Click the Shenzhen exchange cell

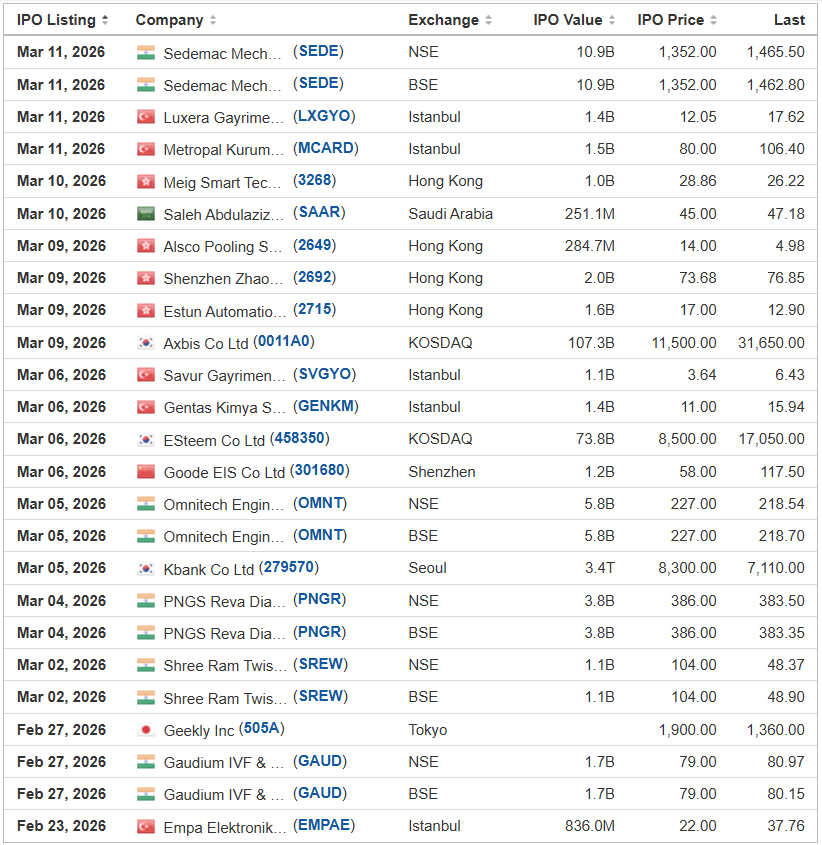point(442,472)
